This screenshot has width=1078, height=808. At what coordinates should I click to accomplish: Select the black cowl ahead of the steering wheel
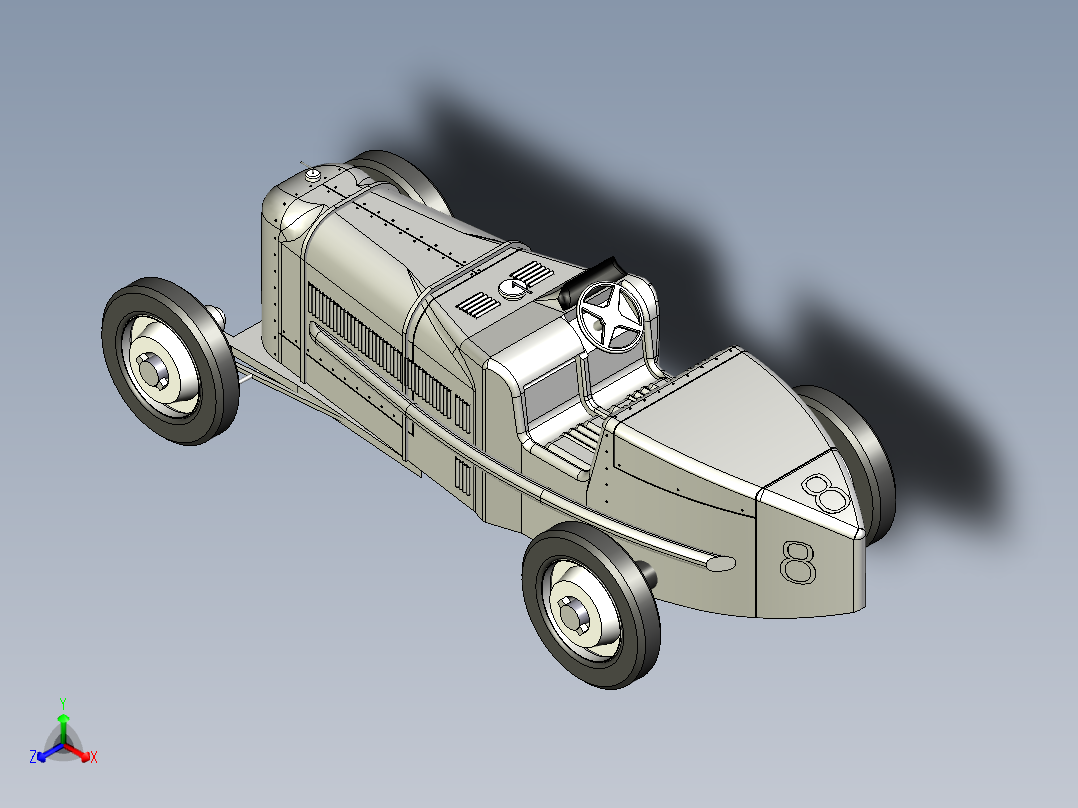point(590,282)
